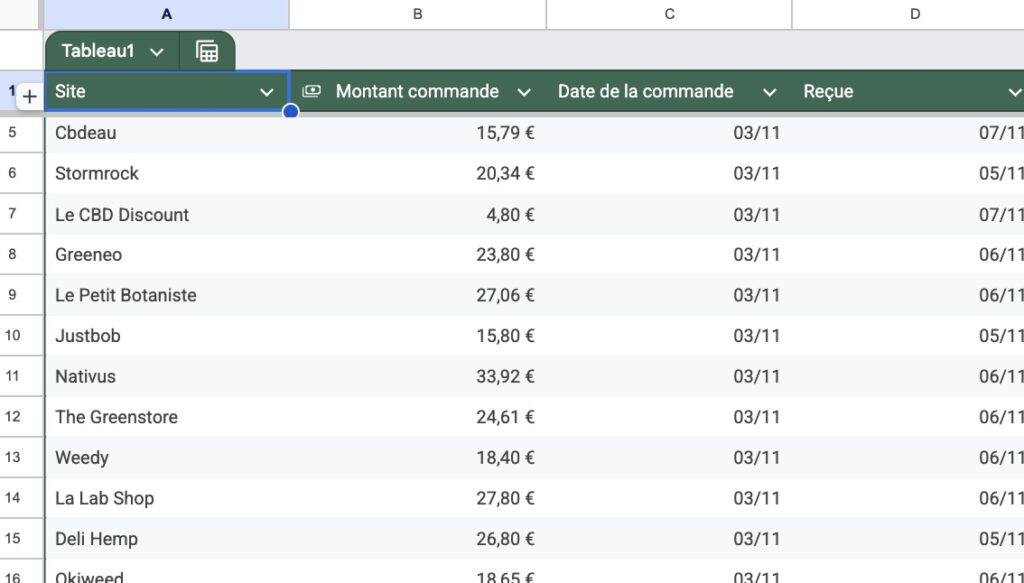
Task: Select column D header
Action: coord(914,14)
